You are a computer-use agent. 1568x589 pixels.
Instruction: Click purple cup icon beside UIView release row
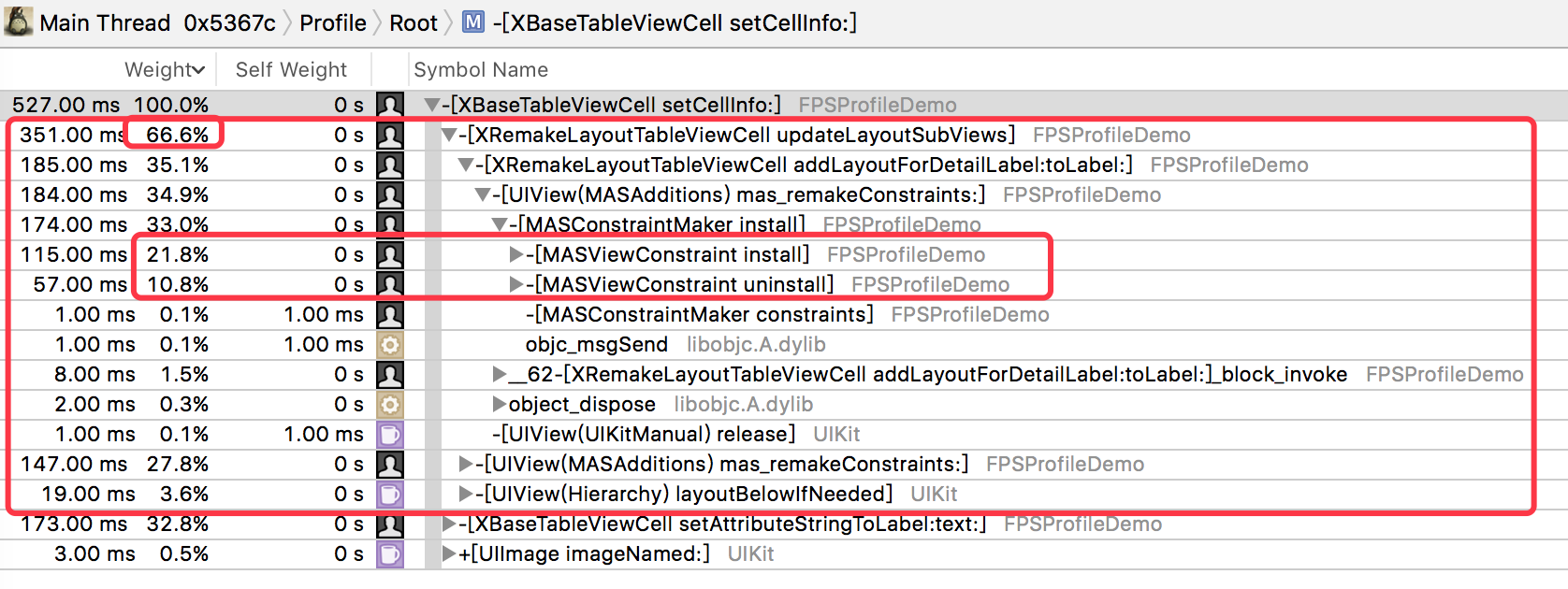390,434
